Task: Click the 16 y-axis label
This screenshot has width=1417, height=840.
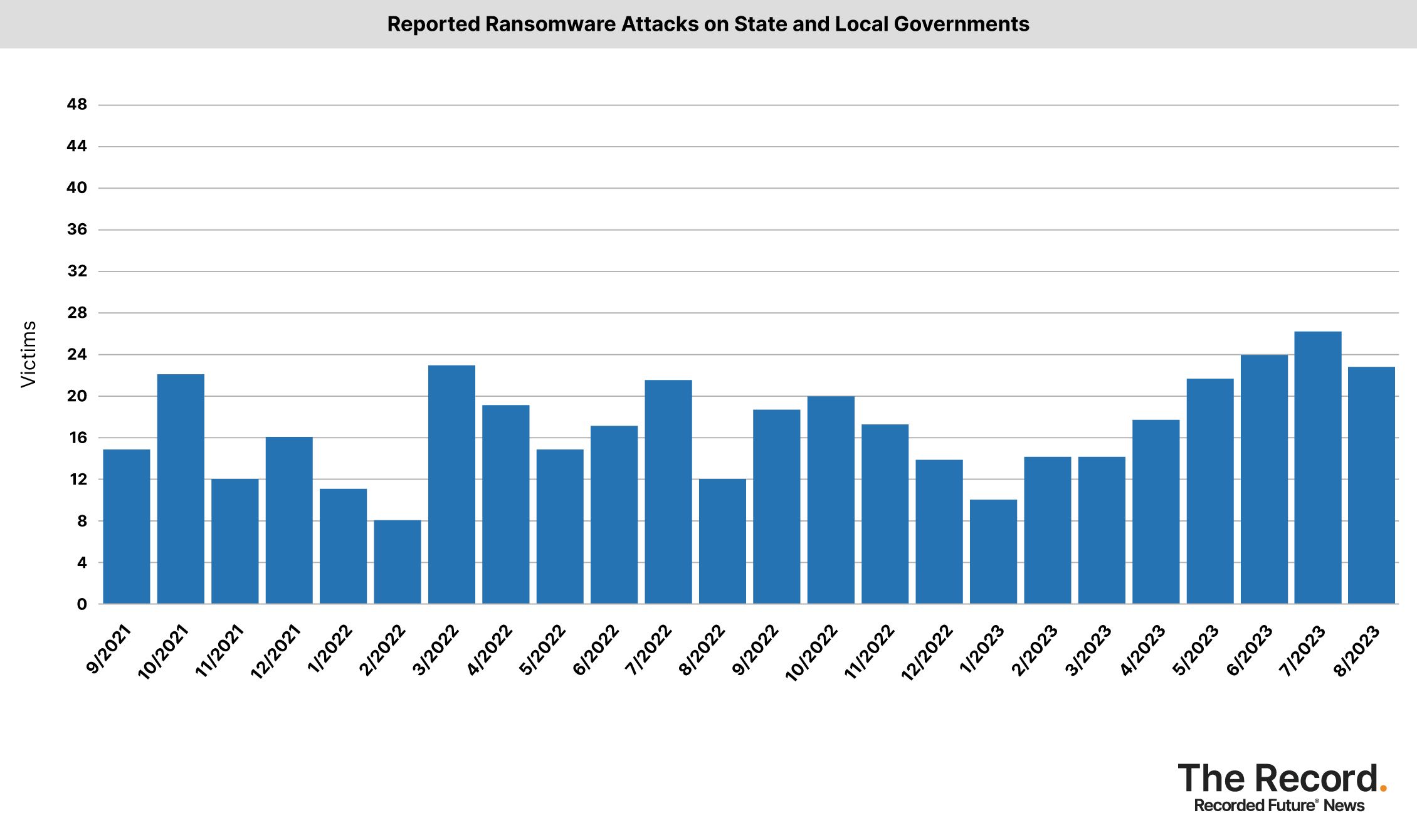Action: pos(78,438)
